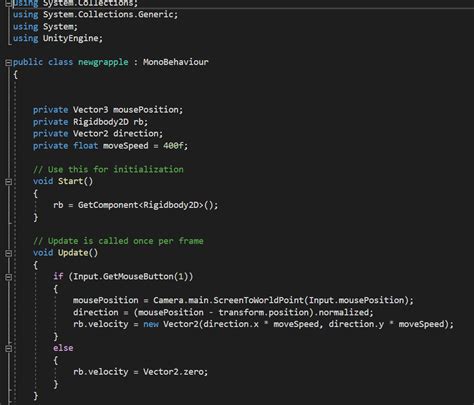474x405 pixels.
Task: Click 'Vector3 mousePosition;' field declaration
Action: (128, 110)
